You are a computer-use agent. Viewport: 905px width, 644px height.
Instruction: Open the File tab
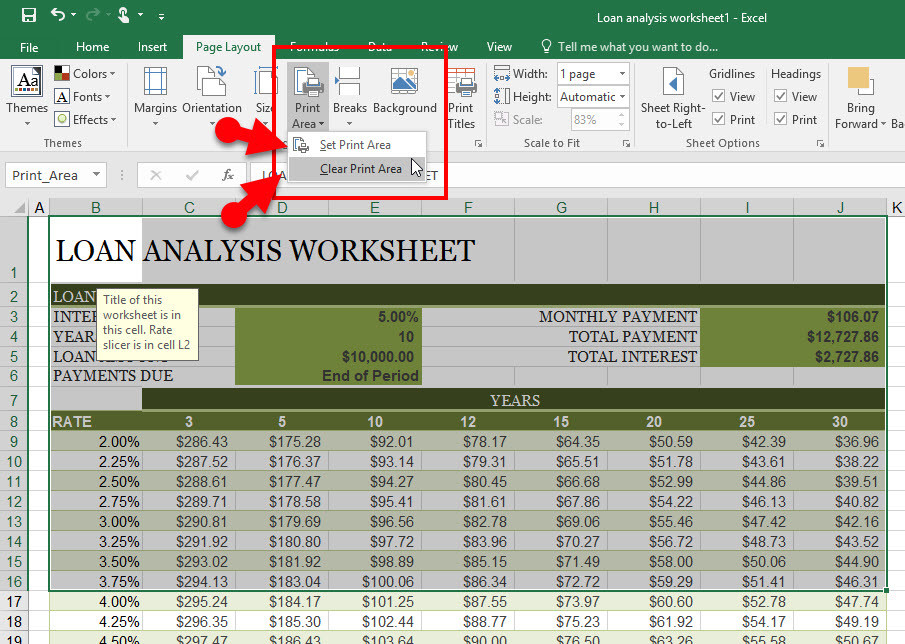click(x=29, y=47)
